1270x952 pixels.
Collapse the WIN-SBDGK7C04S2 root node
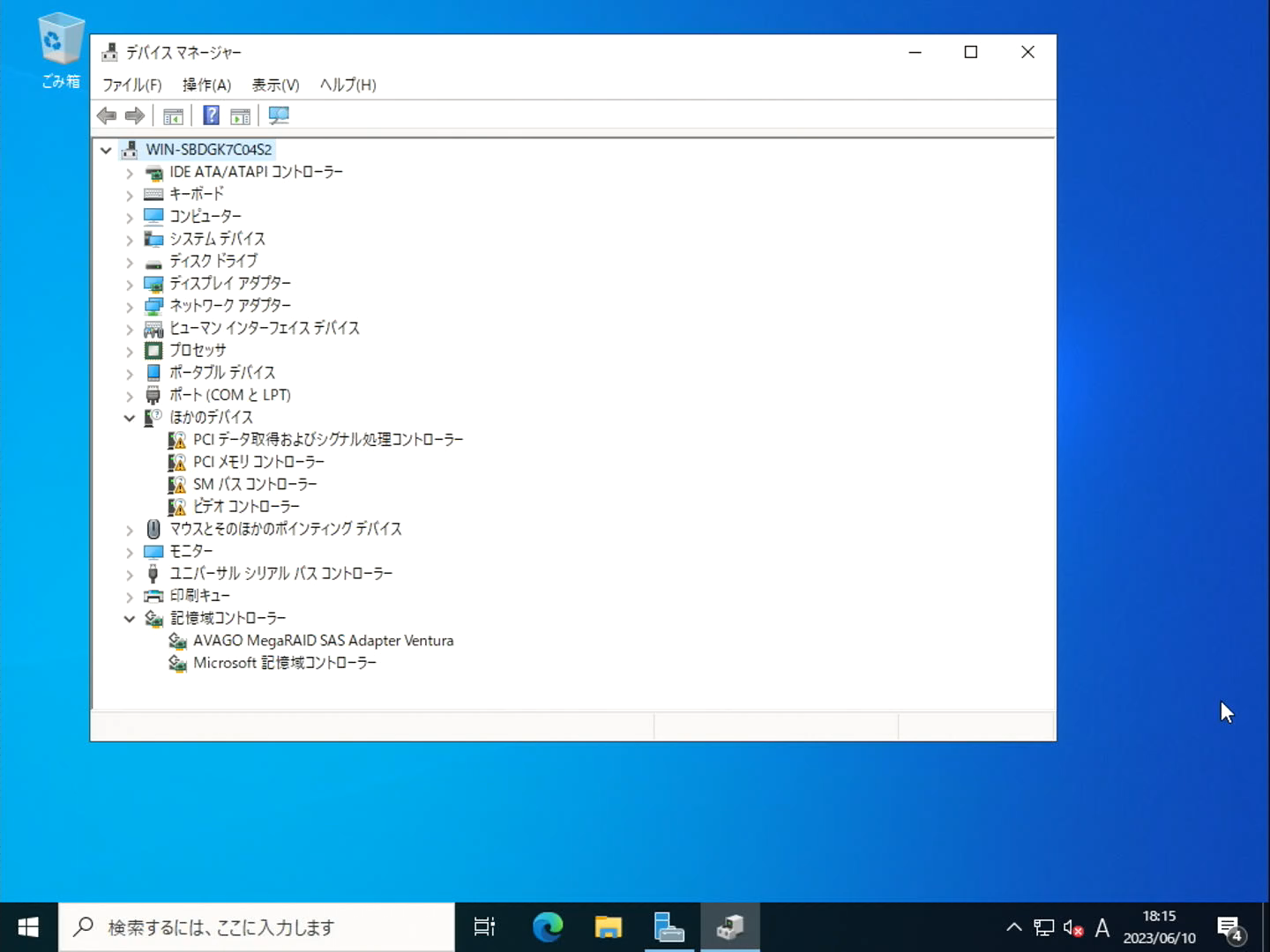[x=106, y=150]
